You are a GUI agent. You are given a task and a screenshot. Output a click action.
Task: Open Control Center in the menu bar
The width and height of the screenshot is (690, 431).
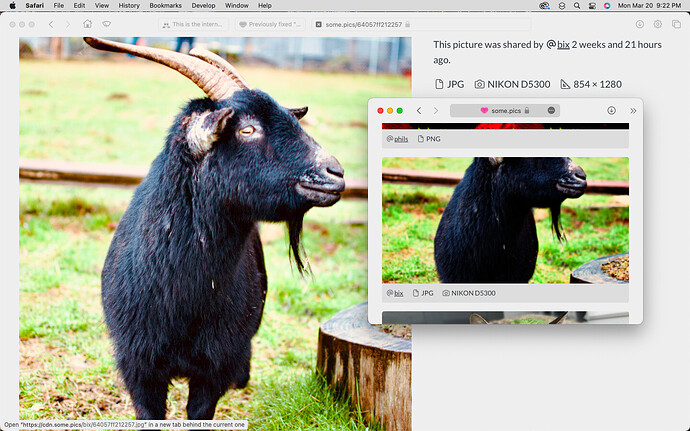coord(592,5)
